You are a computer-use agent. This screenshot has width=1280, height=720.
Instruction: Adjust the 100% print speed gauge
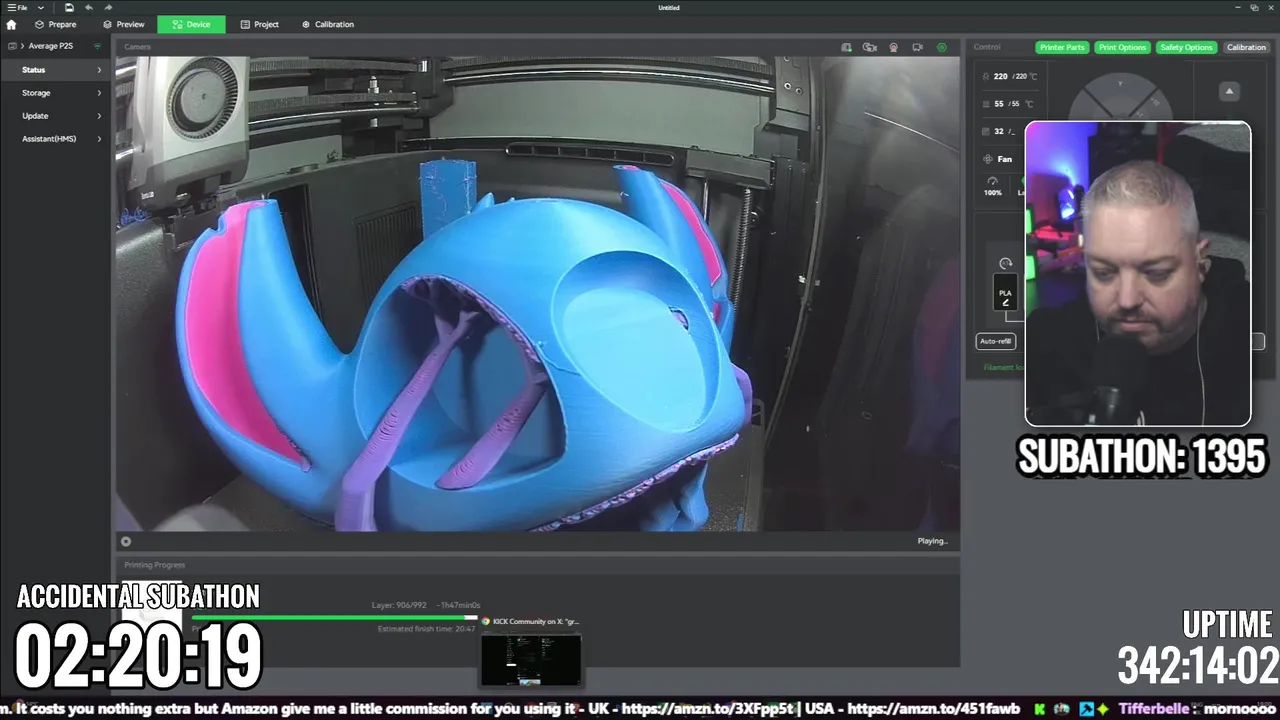click(x=992, y=187)
